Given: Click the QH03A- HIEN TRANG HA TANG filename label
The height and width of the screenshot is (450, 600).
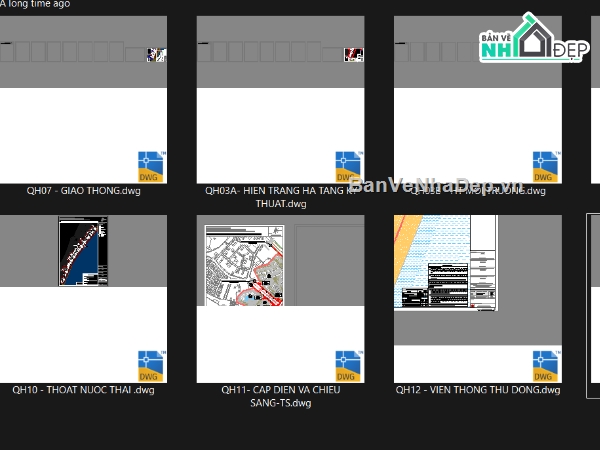Looking at the screenshot, I should pyautogui.click(x=280, y=197).
